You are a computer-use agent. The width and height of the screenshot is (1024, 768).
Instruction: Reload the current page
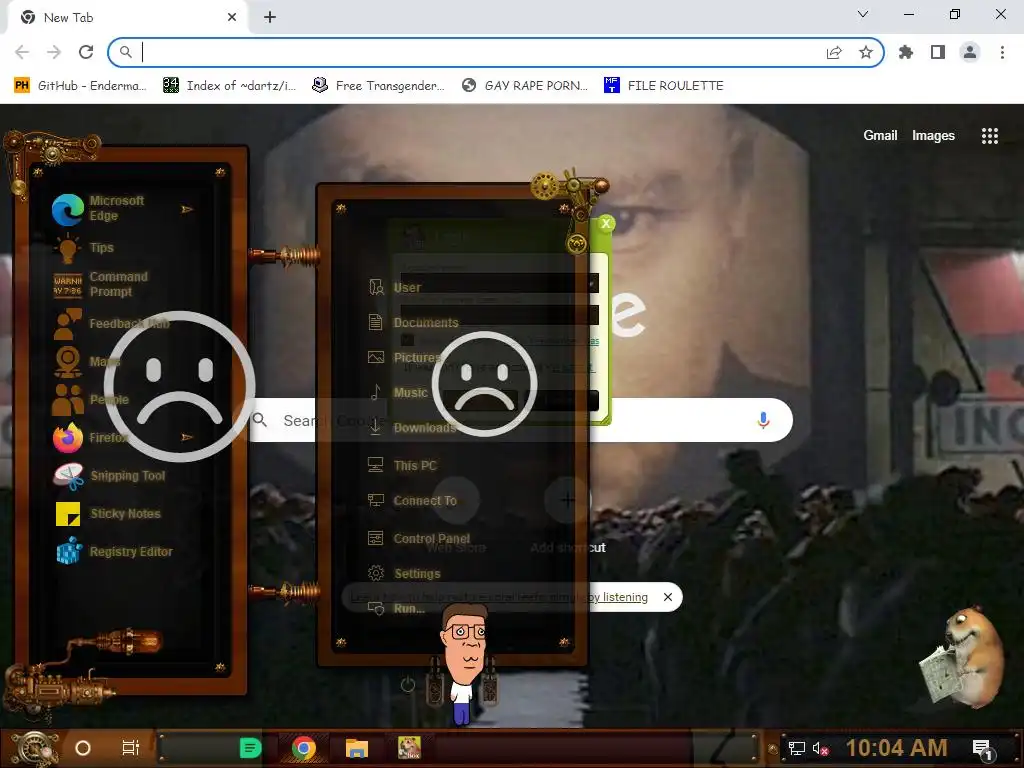pos(86,52)
